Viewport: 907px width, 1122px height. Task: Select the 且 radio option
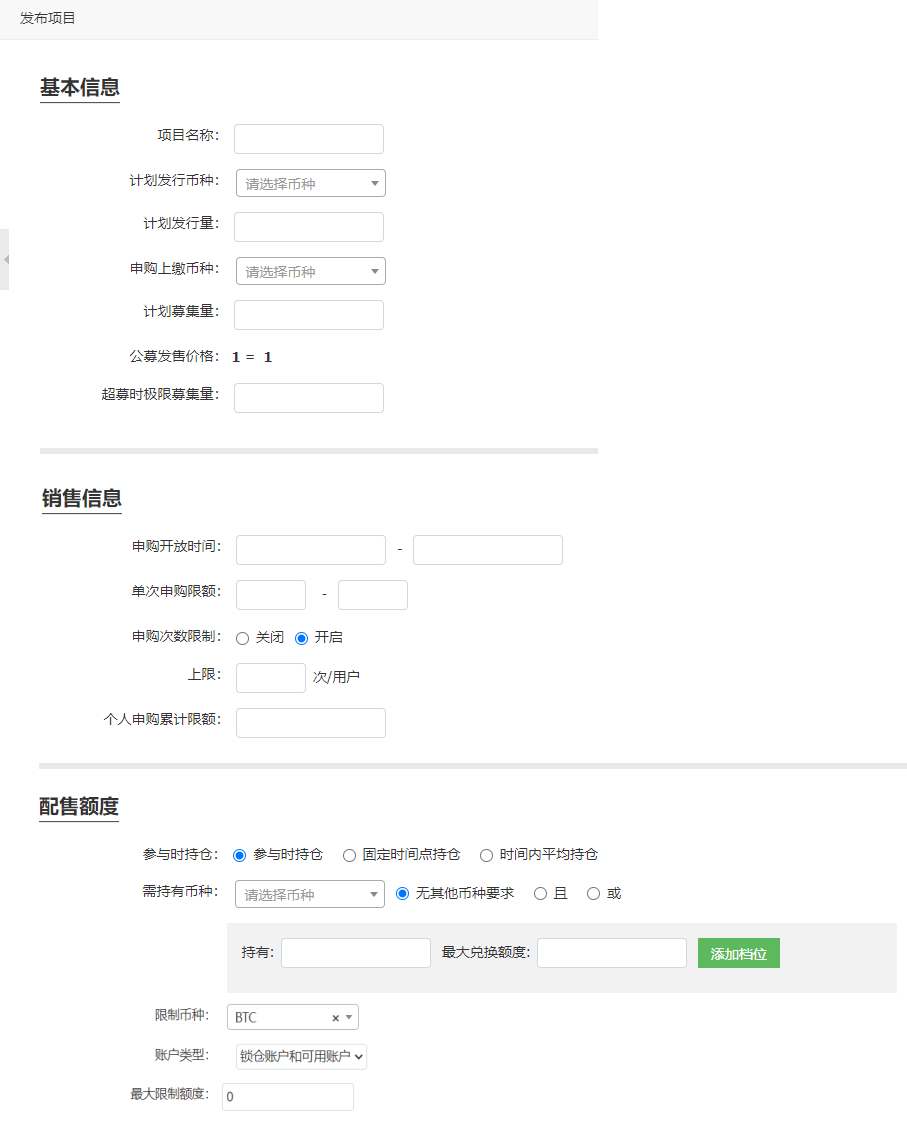(540, 894)
